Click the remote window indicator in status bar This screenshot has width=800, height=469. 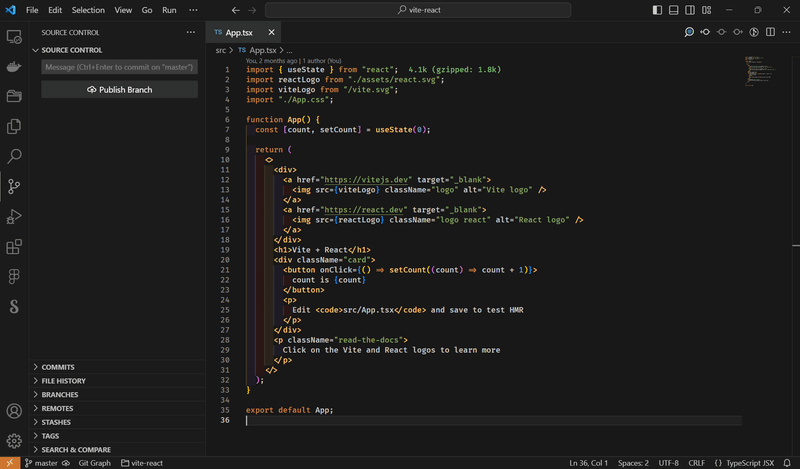pyautogui.click(x=10, y=463)
